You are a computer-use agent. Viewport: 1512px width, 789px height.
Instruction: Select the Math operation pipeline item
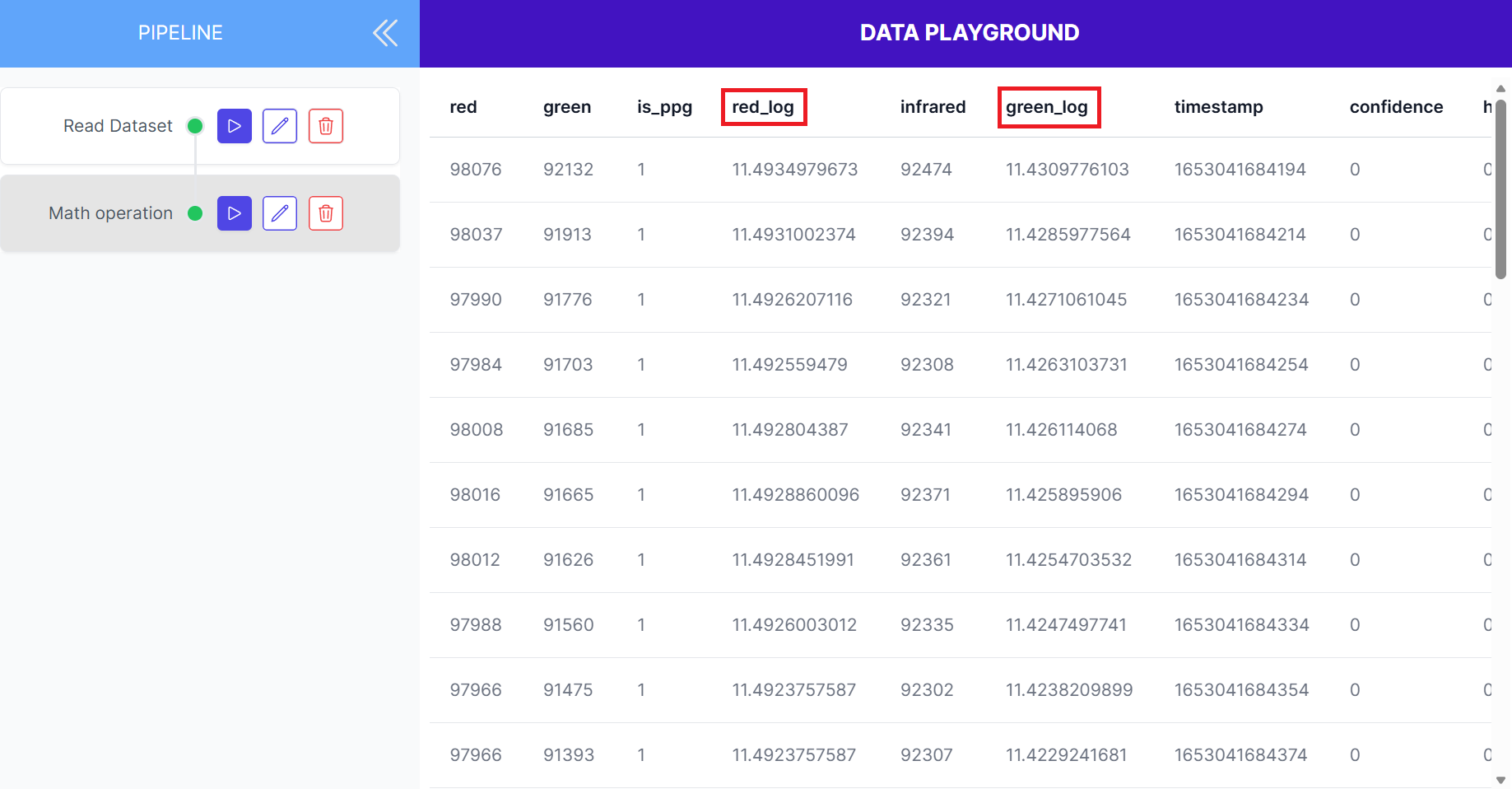click(200, 213)
